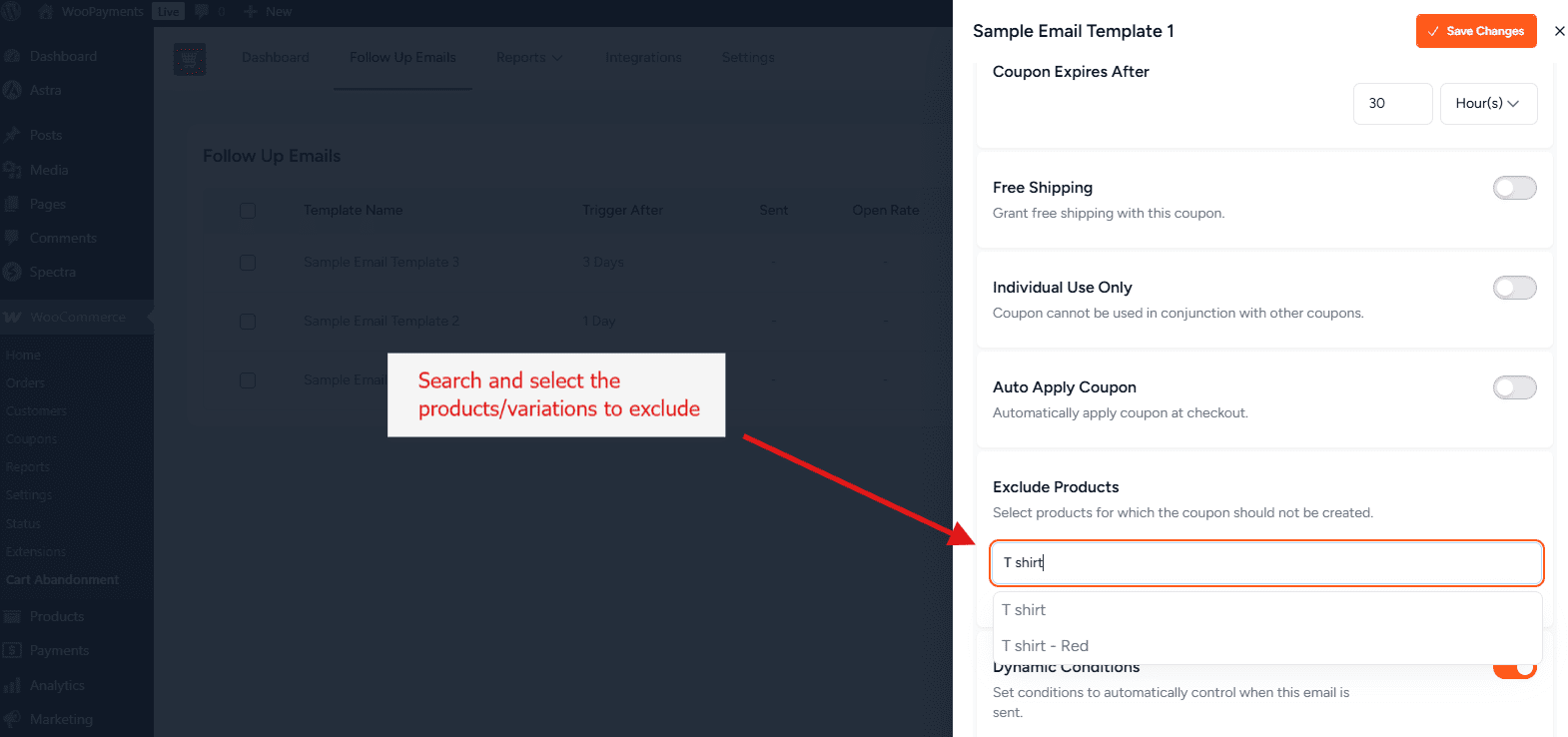Viewport: 1568px width, 737px height.
Task: Click the Astra theme icon
Action: click(12, 90)
